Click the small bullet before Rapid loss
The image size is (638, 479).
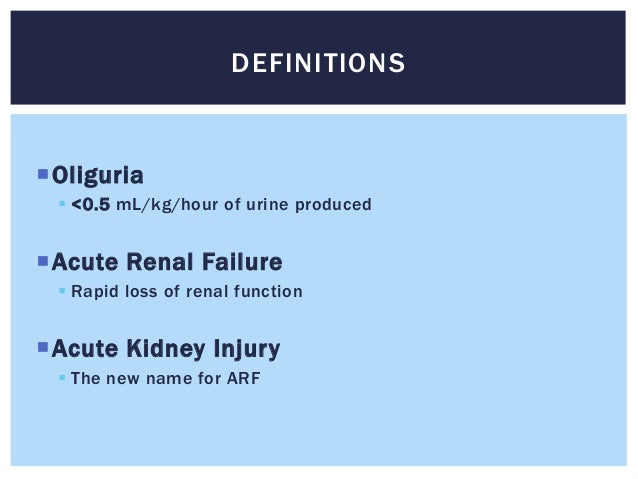(62, 291)
